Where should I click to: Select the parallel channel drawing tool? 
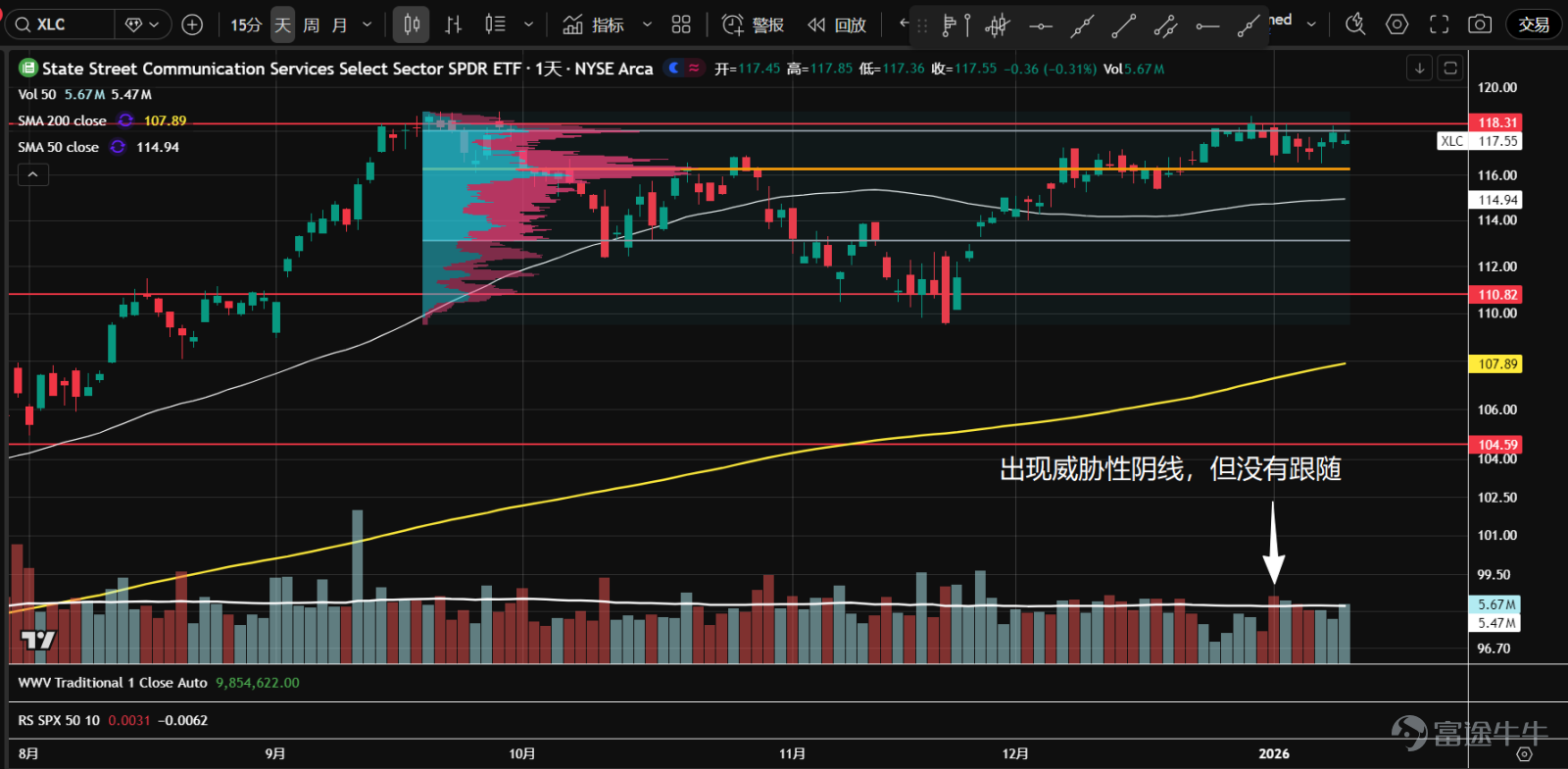click(x=1165, y=25)
